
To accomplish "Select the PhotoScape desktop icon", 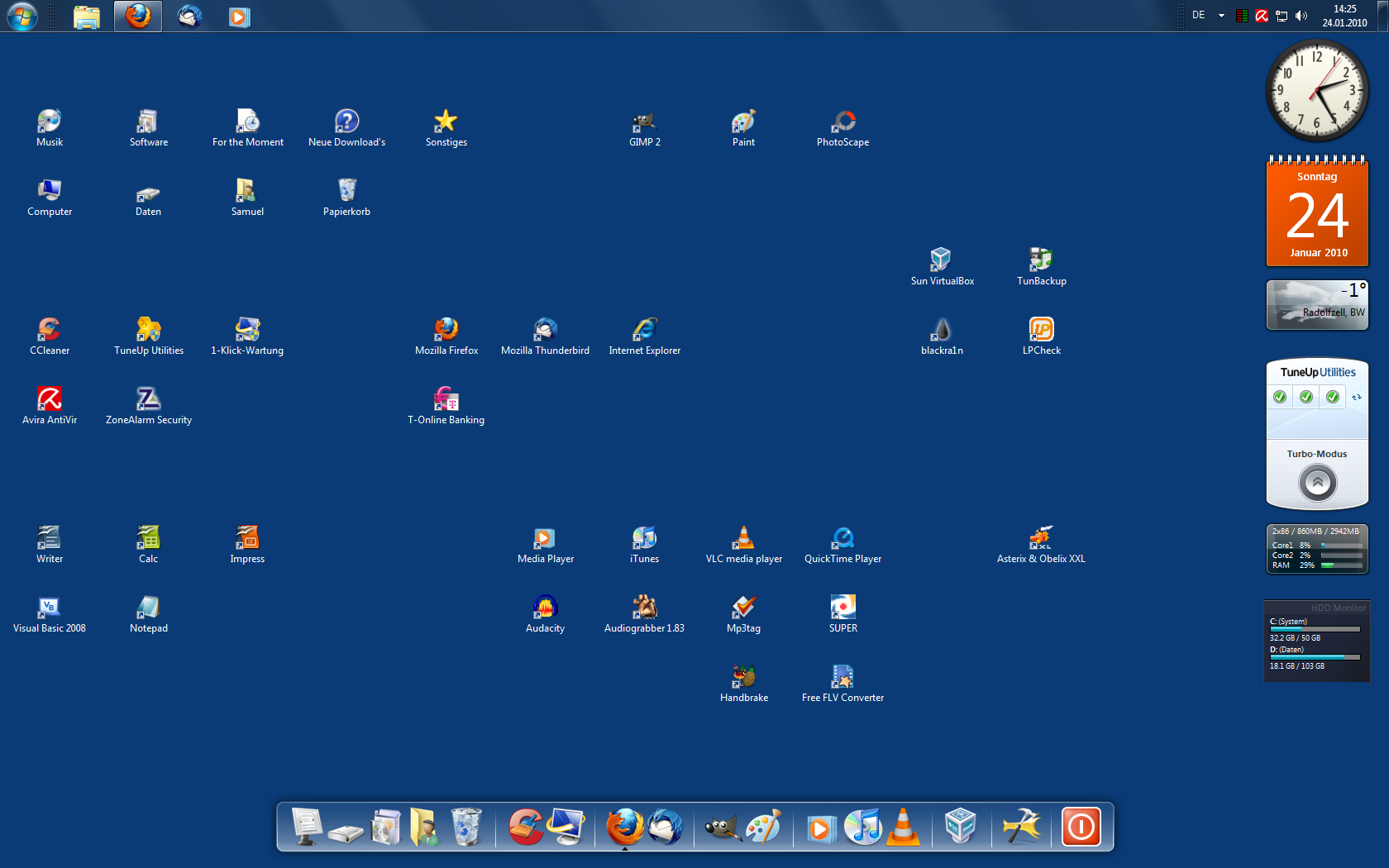I will point(843,128).
